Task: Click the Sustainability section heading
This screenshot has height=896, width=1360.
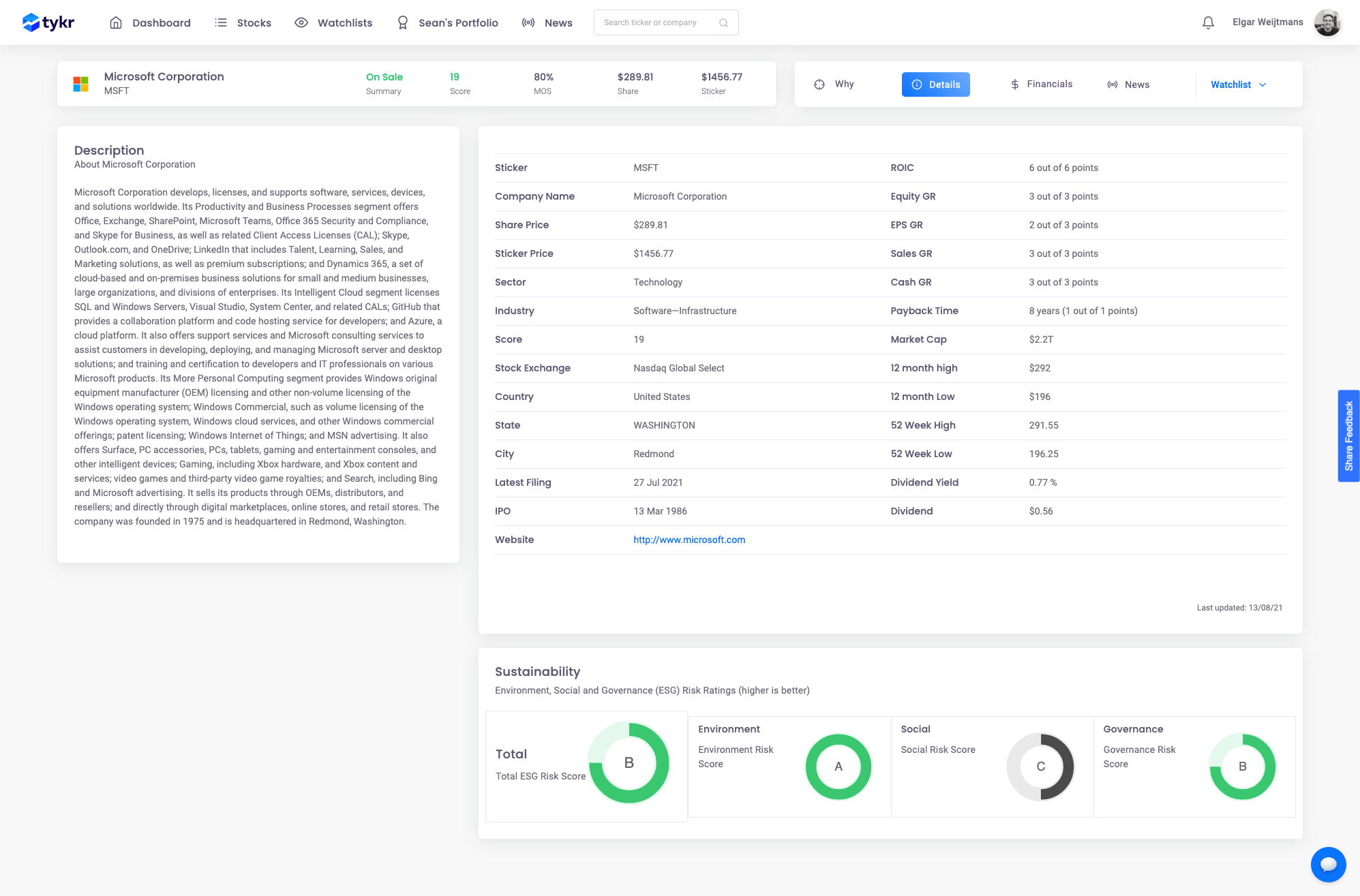Action: [x=537, y=672]
